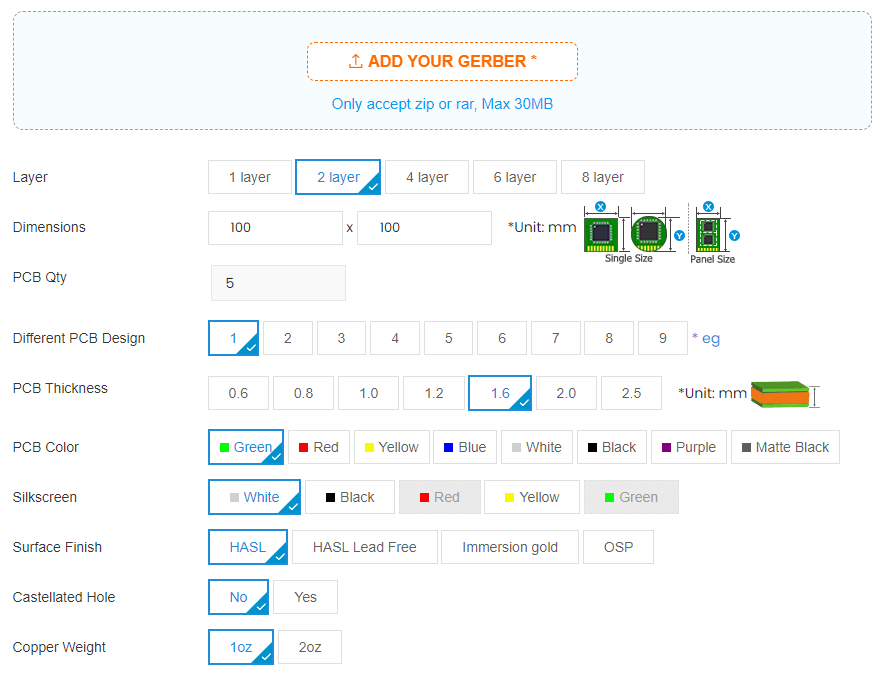Click the ADD YOUR GERBER upload button

[442, 61]
